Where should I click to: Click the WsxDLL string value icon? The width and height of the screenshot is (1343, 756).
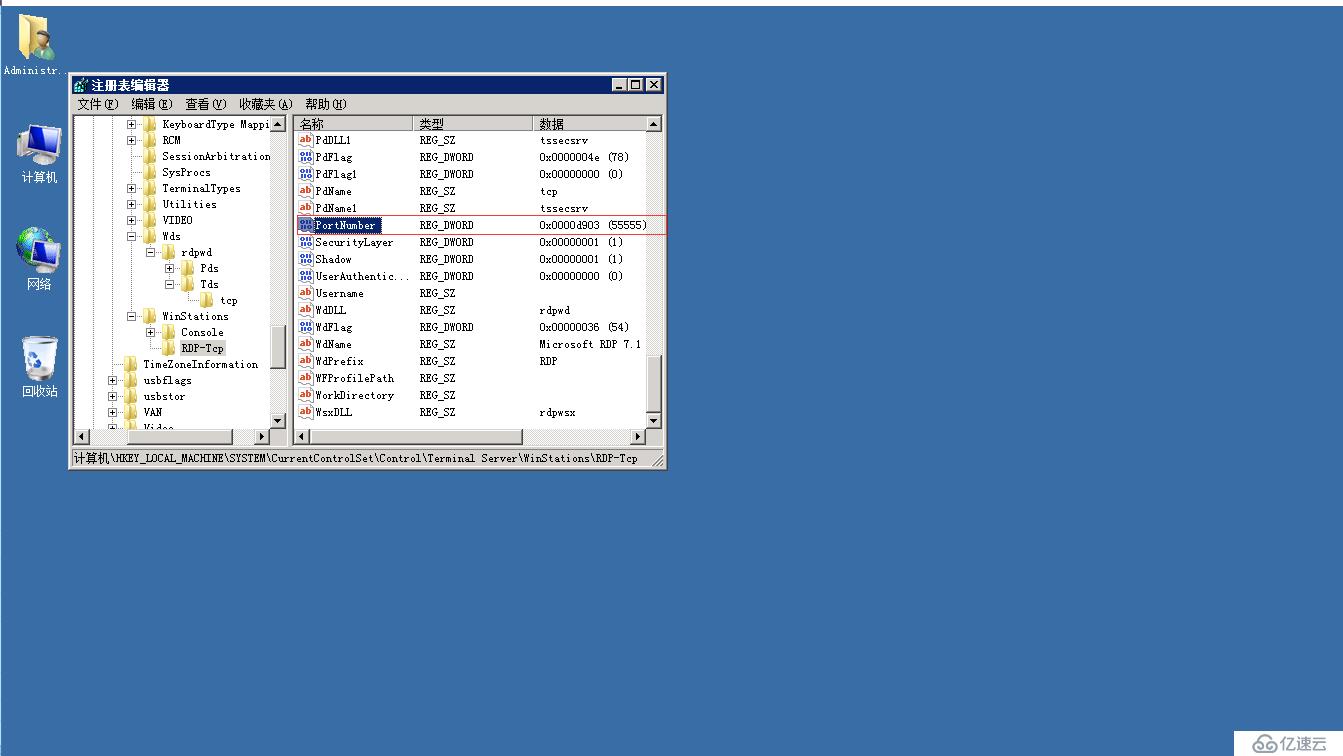[x=306, y=412]
